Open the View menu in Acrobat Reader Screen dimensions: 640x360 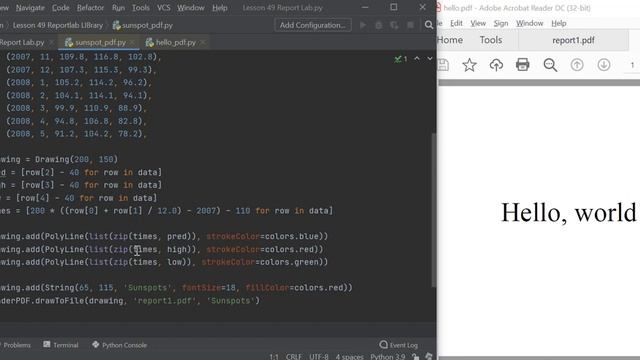[x=478, y=23]
